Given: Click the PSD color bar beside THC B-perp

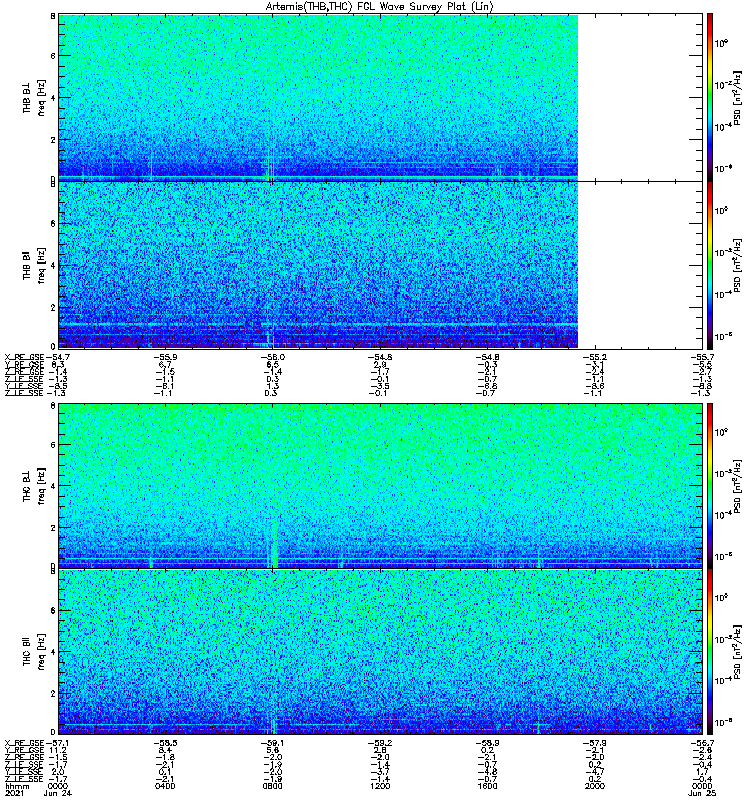Looking at the screenshot, I should [x=709, y=486].
